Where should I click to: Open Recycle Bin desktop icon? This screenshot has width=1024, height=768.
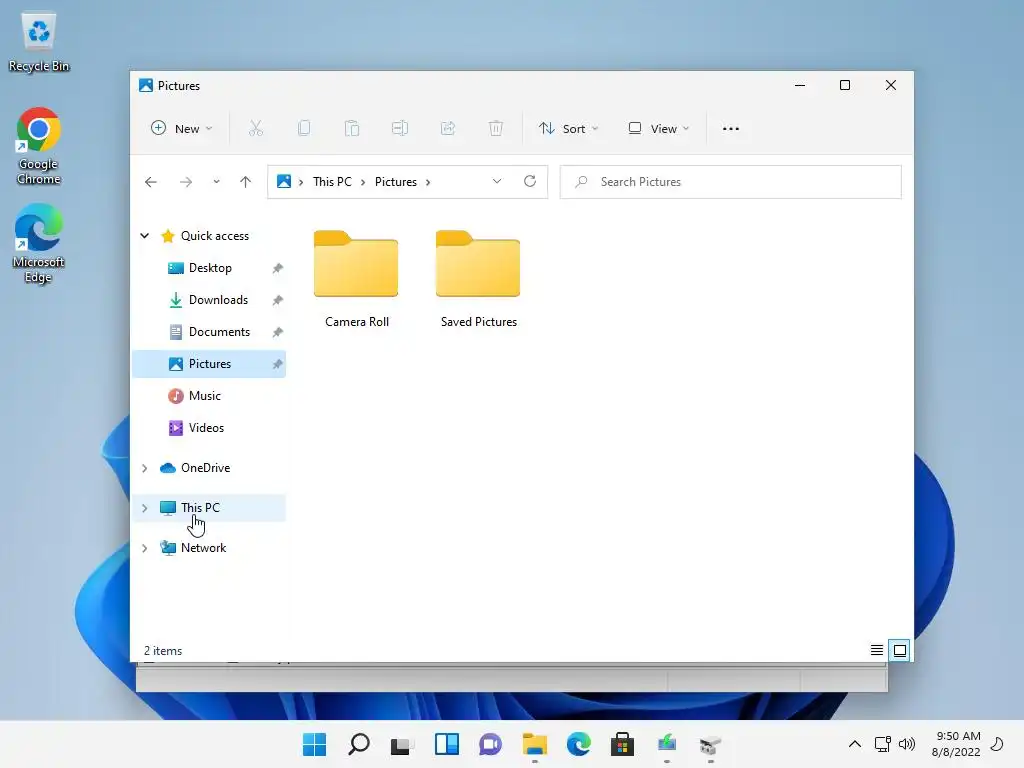click(39, 42)
